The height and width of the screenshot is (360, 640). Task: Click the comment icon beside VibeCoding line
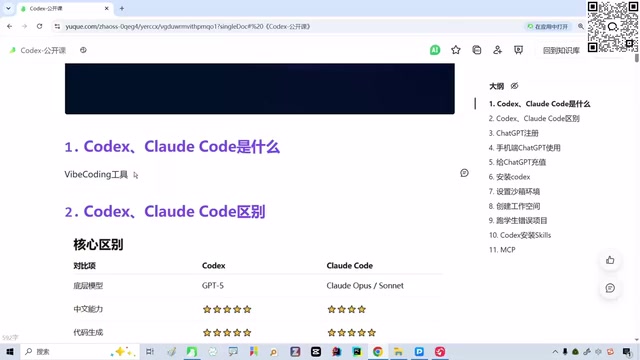464,173
